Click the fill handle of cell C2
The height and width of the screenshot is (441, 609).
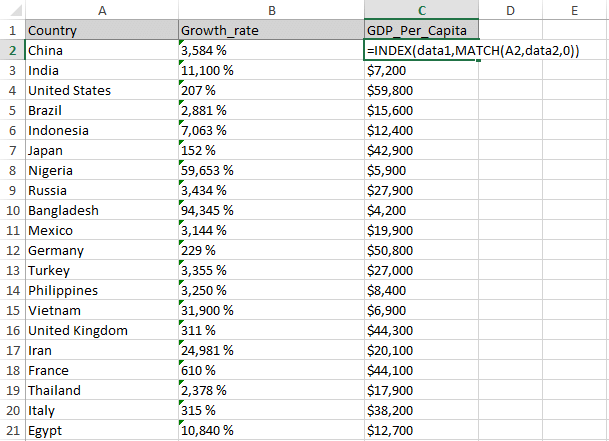tap(478, 60)
